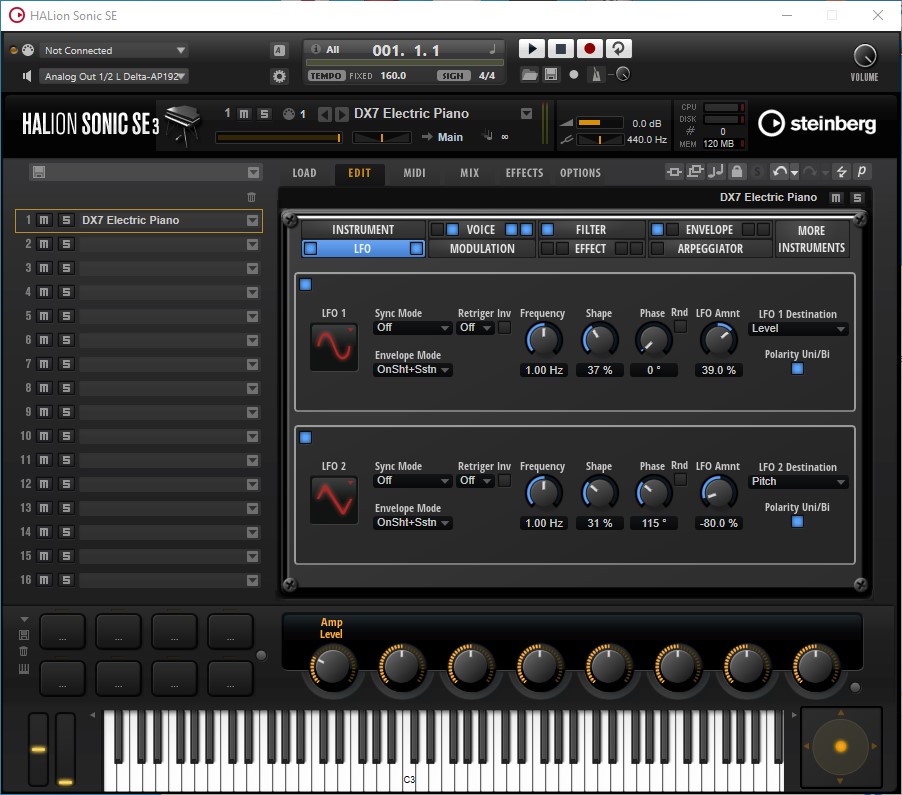
Task: Click the MIDI reset lightning icon
Action: coord(842,171)
